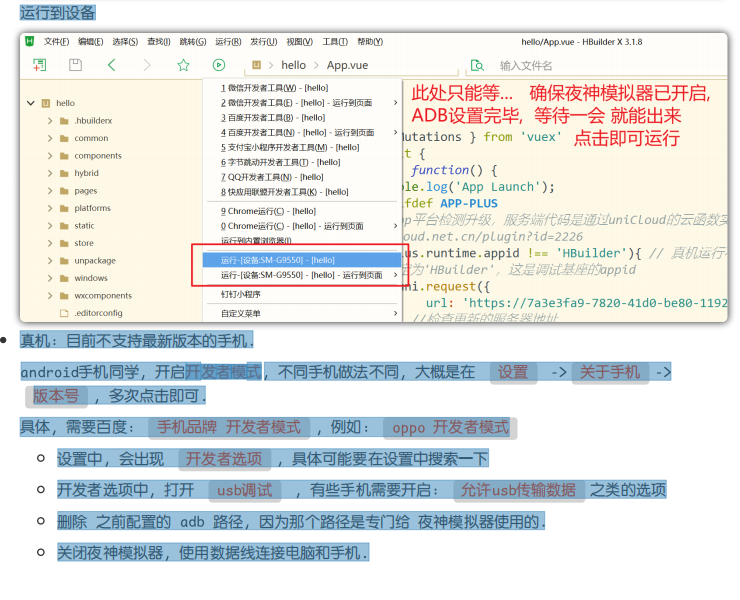The height and width of the screenshot is (600, 740).
Task: Open 自定义菜单 submenu
Action: pos(302,313)
